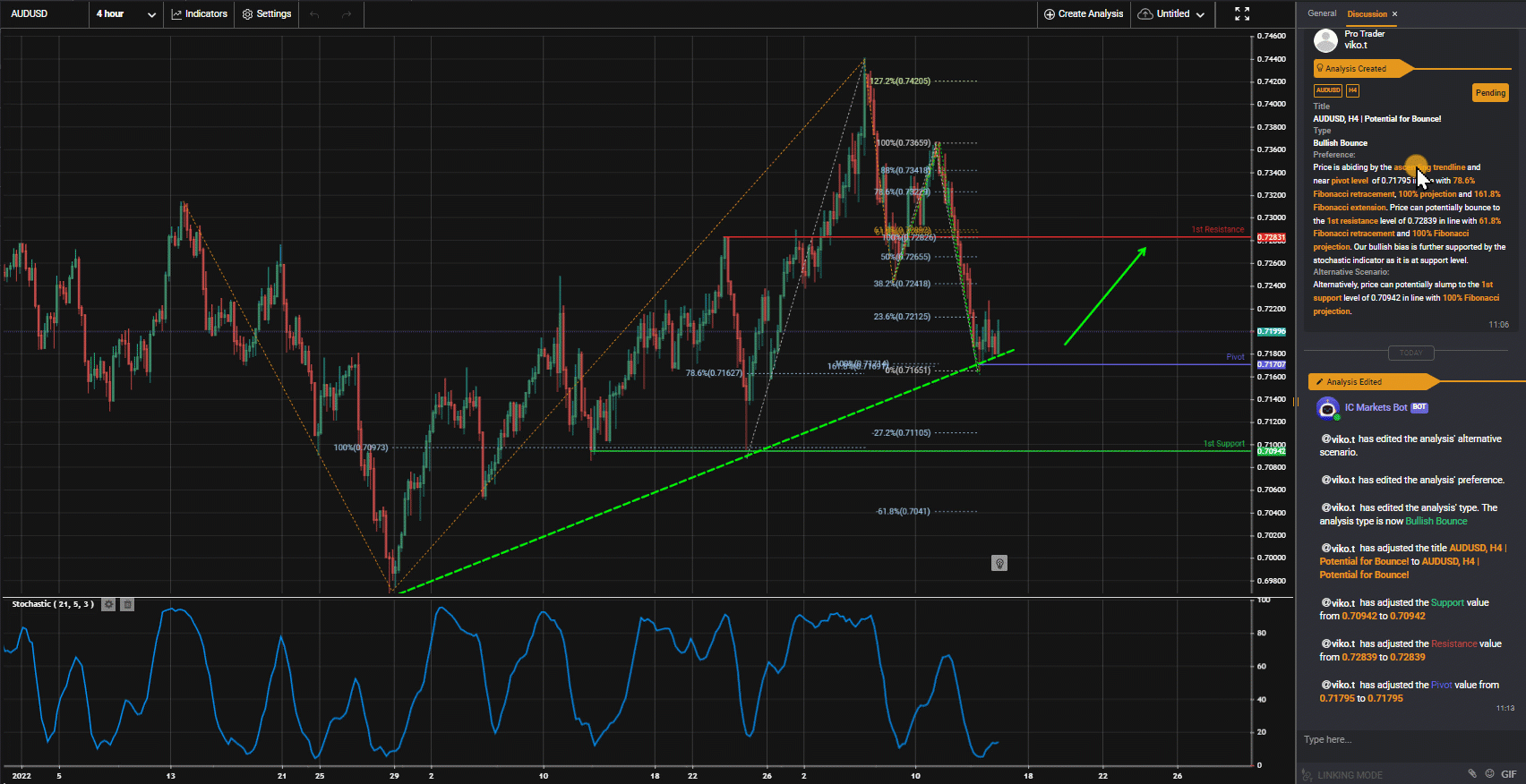Click the Stochastic ( 21, 5, 3 ) label

point(53,604)
